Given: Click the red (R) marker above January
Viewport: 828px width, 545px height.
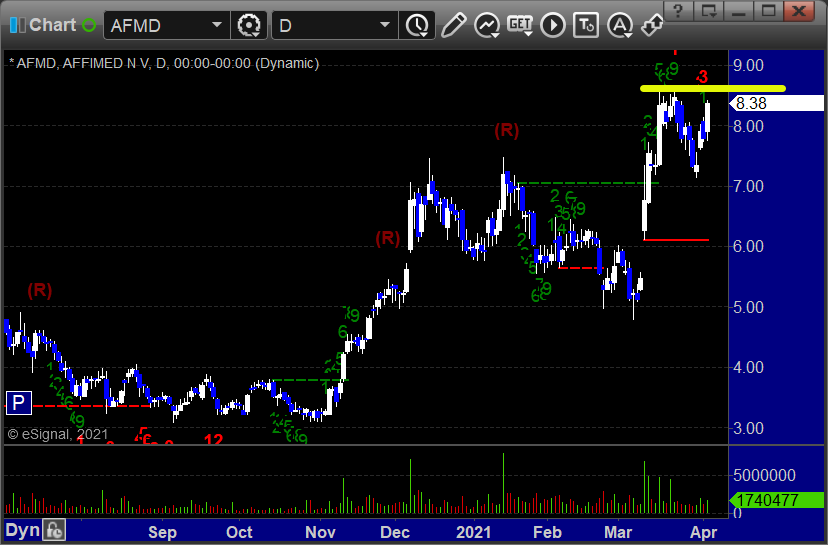Looking at the screenshot, I should [506, 130].
